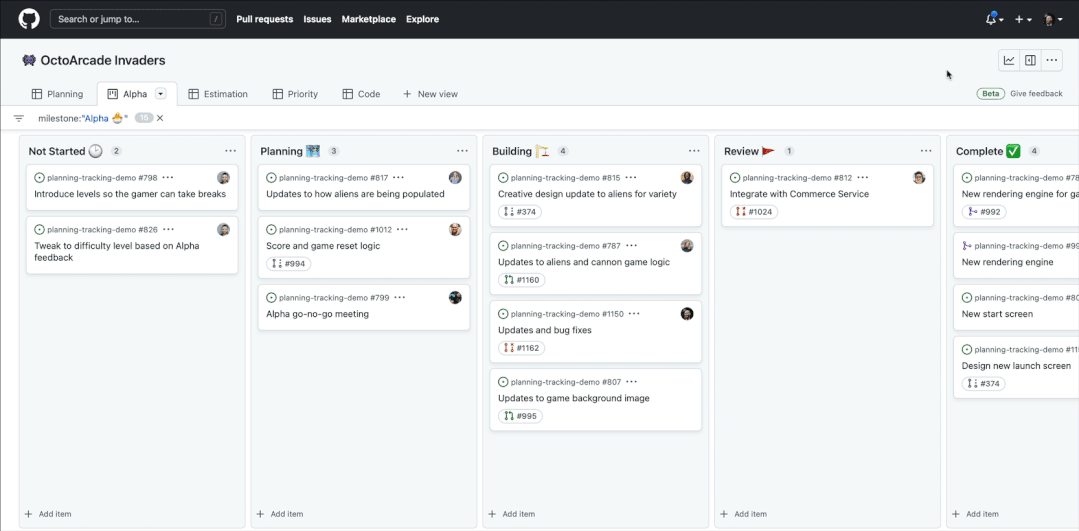Image resolution: width=1079 pixels, height=531 pixels.
Task: Open the GitHub home logo
Action: point(29,19)
